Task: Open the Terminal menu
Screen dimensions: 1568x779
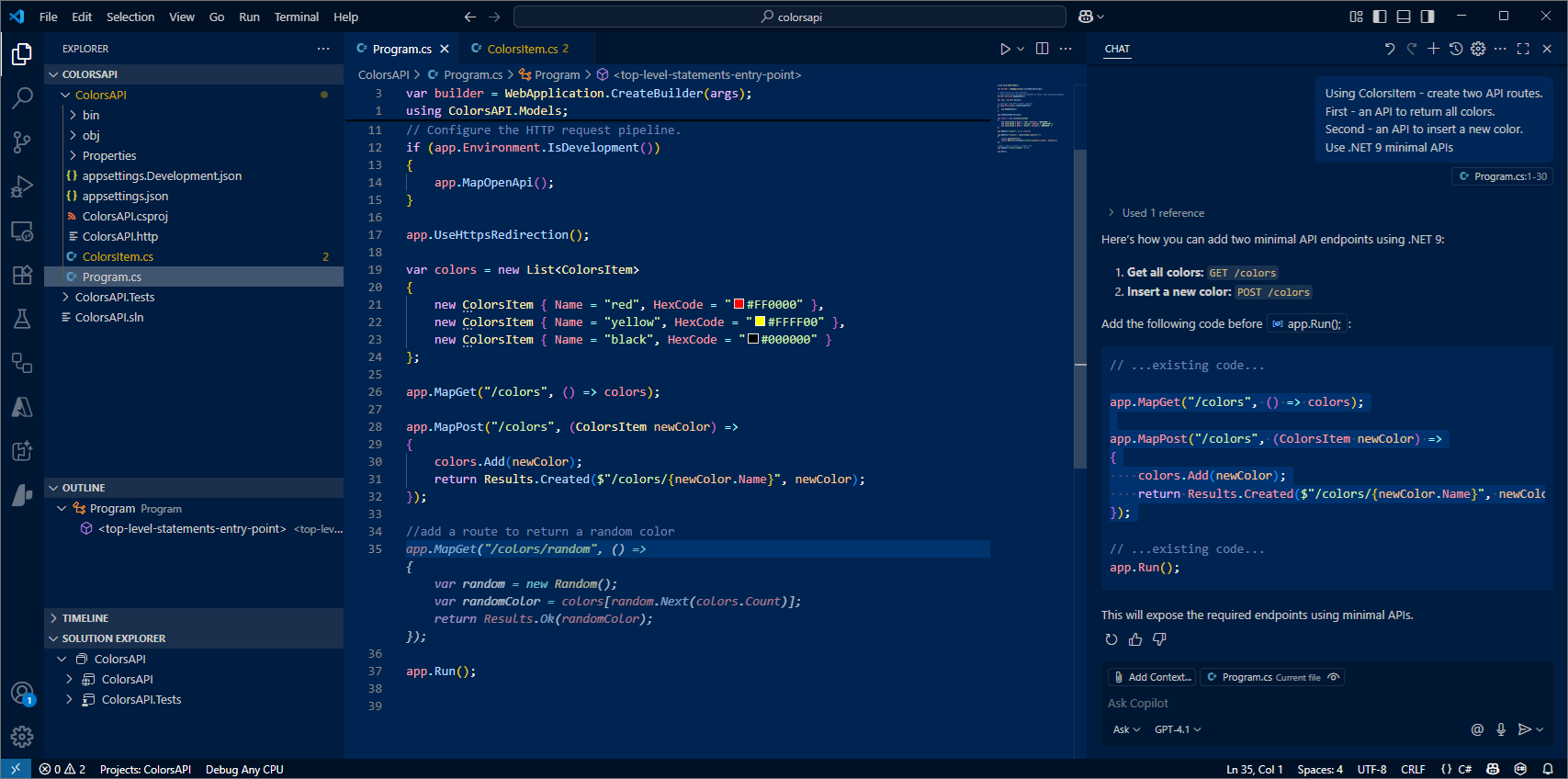Action: click(296, 17)
